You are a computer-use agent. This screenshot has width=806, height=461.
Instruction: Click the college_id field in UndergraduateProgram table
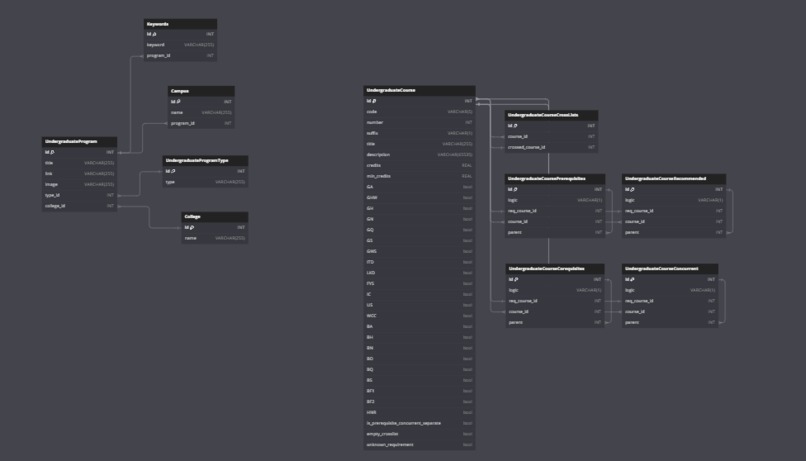coord(80,206)
